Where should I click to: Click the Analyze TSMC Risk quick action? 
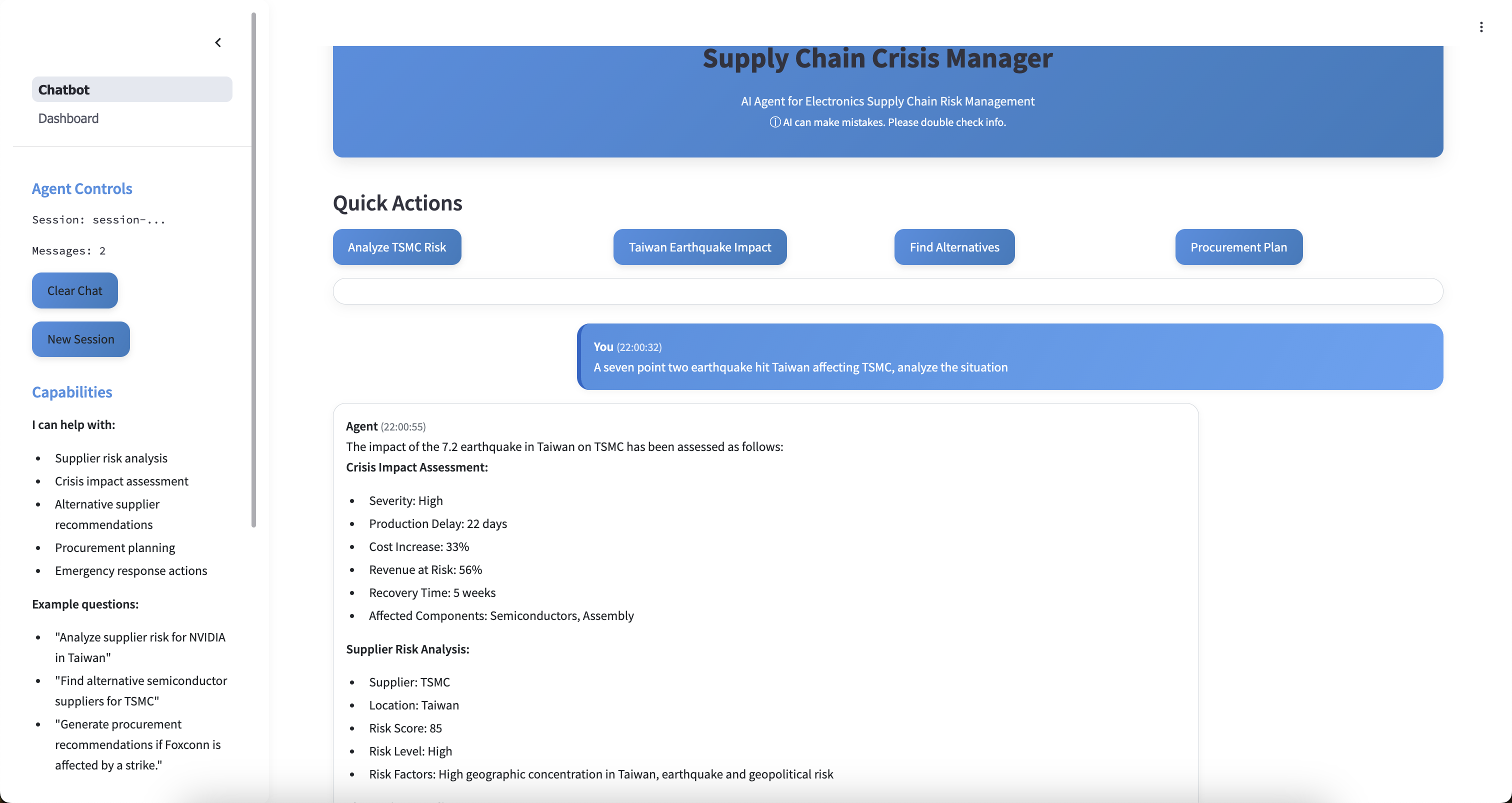coord(396,246)
